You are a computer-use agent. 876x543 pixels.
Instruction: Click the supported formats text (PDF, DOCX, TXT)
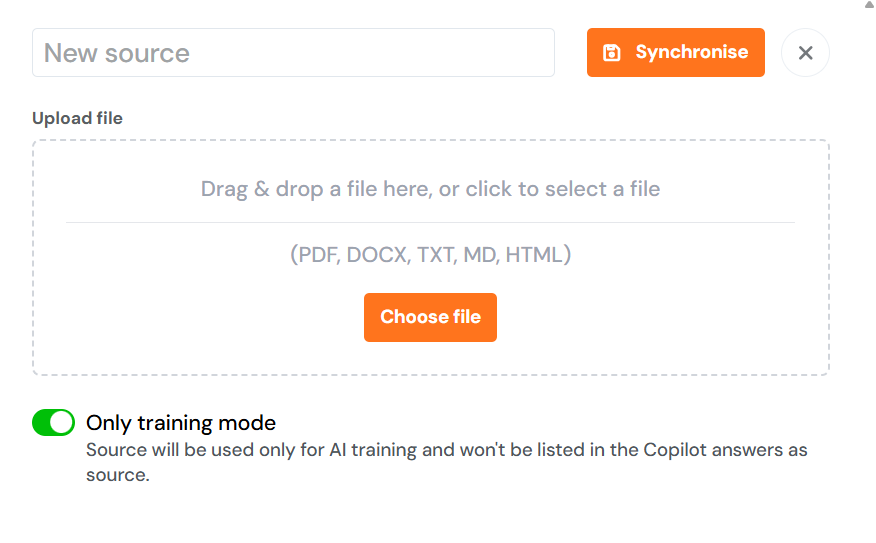click(430, 255)
